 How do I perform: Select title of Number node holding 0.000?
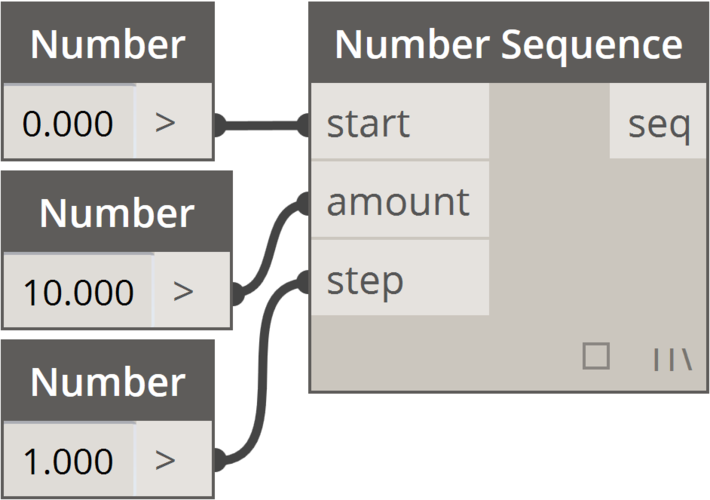[108, 44]
